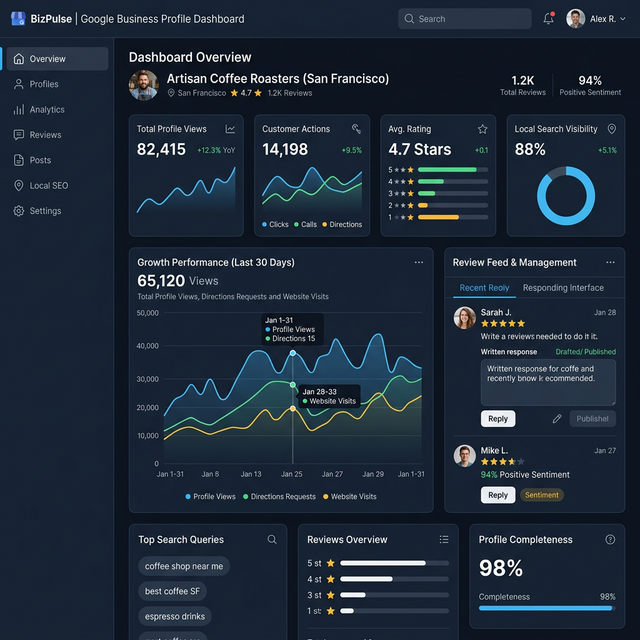This screenshot has height=640, width=640.
Task: Switch to the Responding Interface tab
Action: point(563,288)
